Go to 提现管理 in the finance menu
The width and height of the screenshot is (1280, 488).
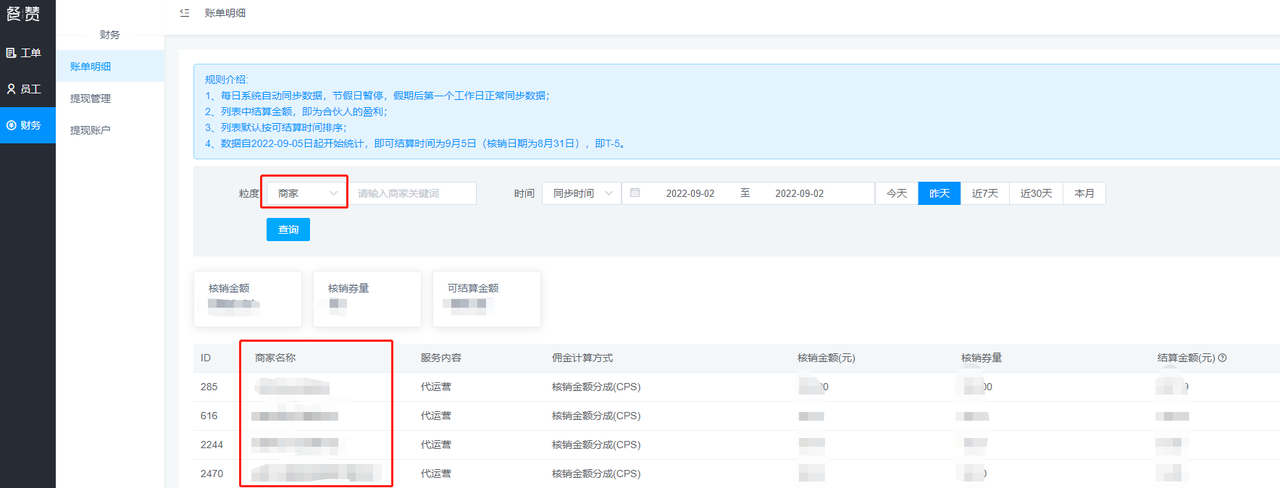tap(91, 99)
